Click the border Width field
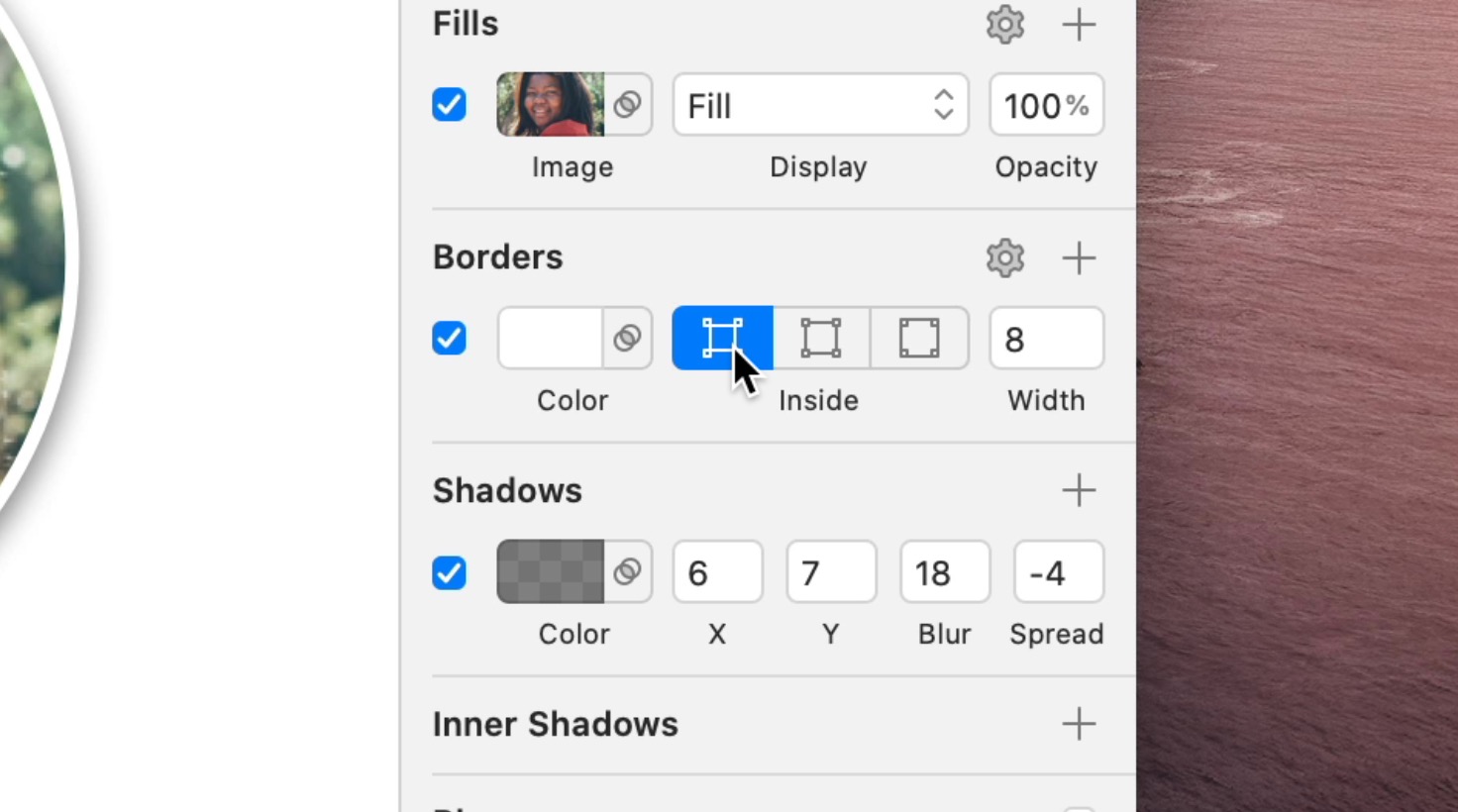1458x812 pixels. point(1046,338)
